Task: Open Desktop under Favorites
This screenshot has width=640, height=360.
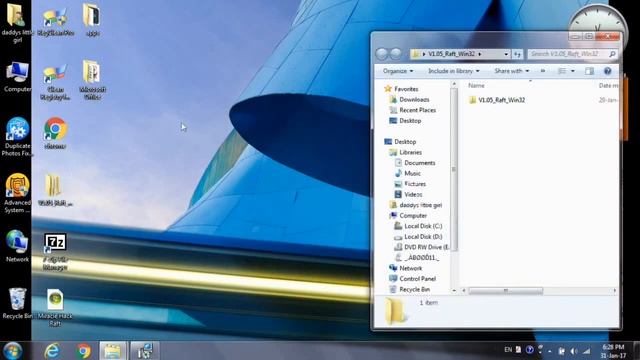Action: (x=405, y=120)
